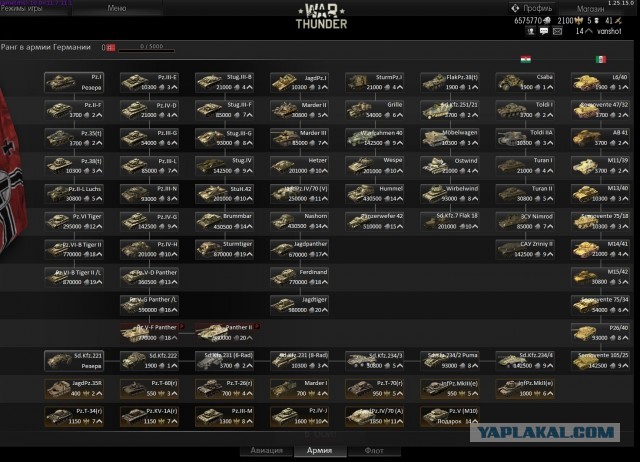Open the Режимы игры menu
Image resolution: width=640 pixels, height=462 pixels.
21,8
